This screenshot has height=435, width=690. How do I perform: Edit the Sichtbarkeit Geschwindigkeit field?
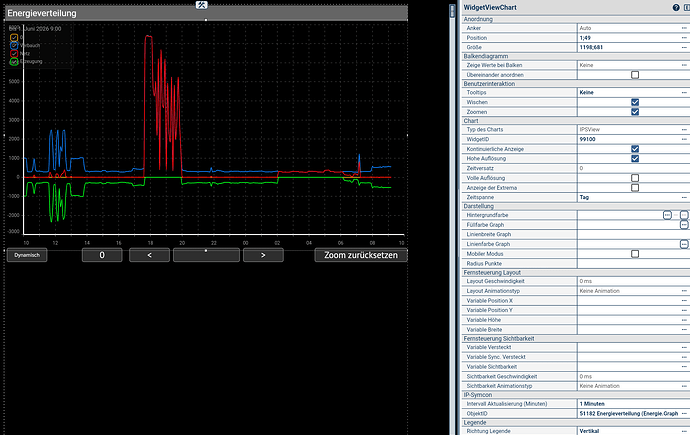[633, 376]
